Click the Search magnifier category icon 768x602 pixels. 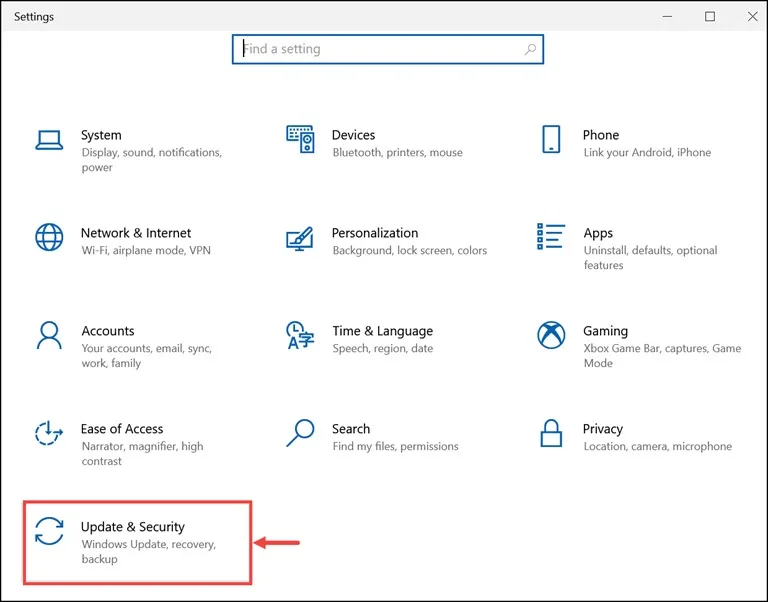point(300,433)
